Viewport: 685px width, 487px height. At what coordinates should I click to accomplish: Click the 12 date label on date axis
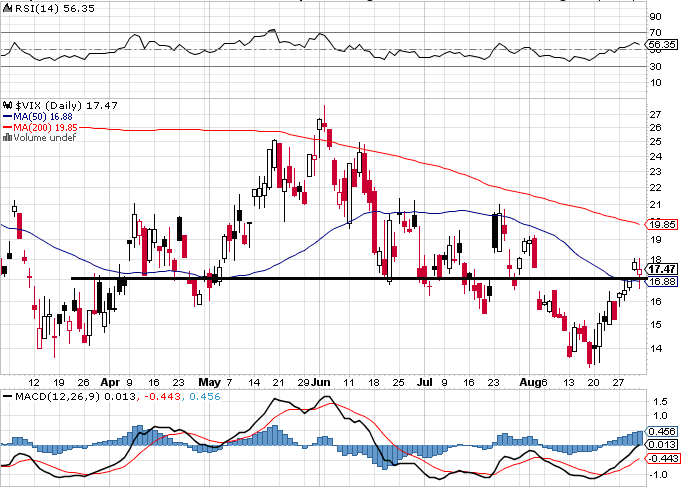pos(34,383)
